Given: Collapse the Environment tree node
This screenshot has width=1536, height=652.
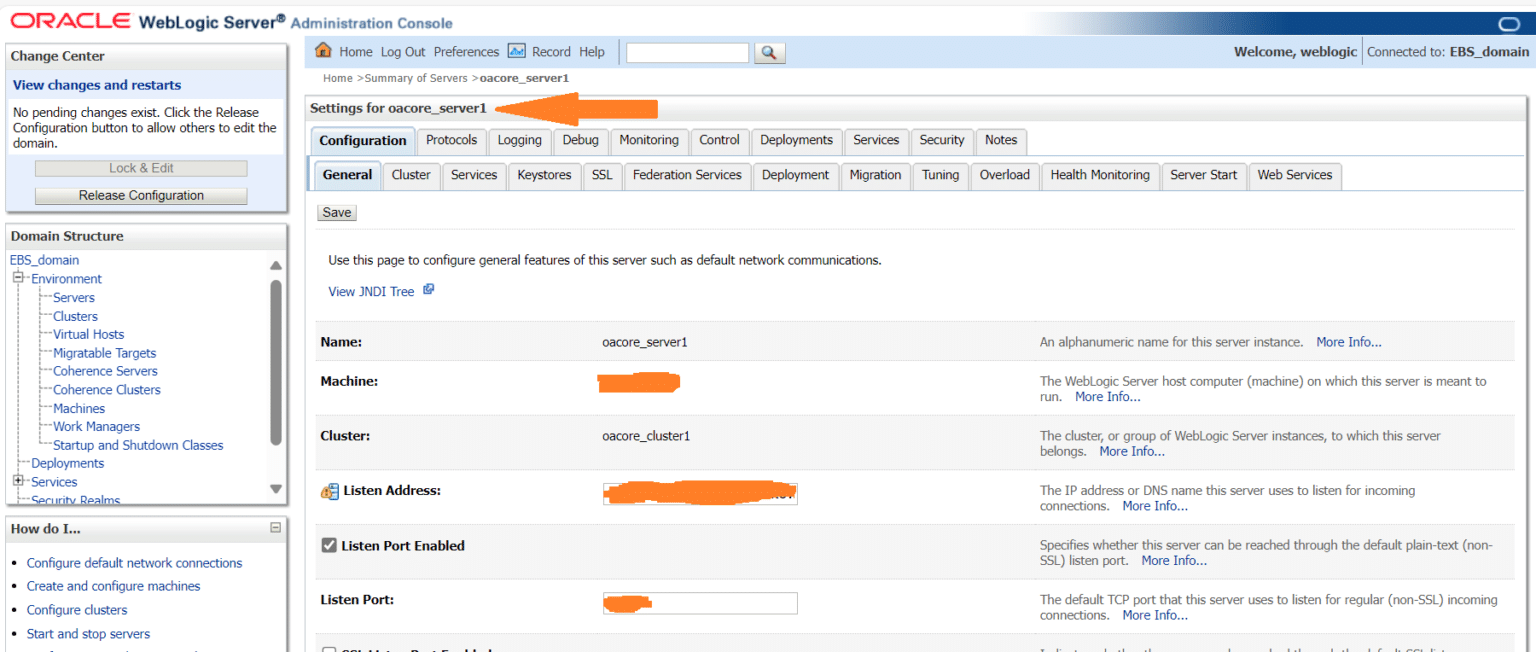Looking at the screenshot, I should 18,279.
